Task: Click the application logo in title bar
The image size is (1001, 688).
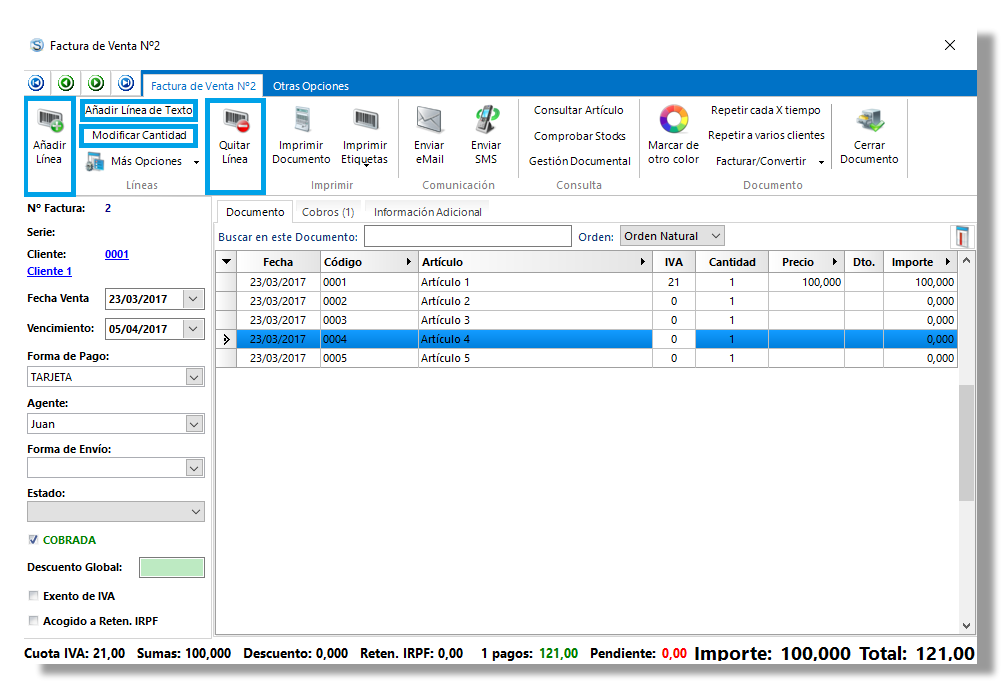Action: click(x=37, y=45)
